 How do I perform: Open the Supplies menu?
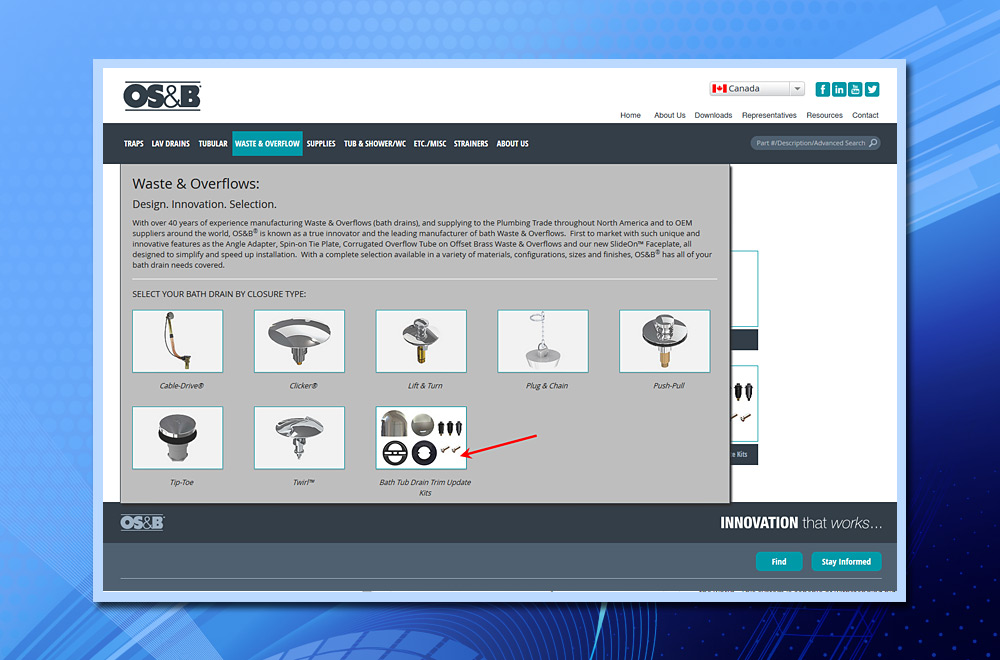pos(321,143)
